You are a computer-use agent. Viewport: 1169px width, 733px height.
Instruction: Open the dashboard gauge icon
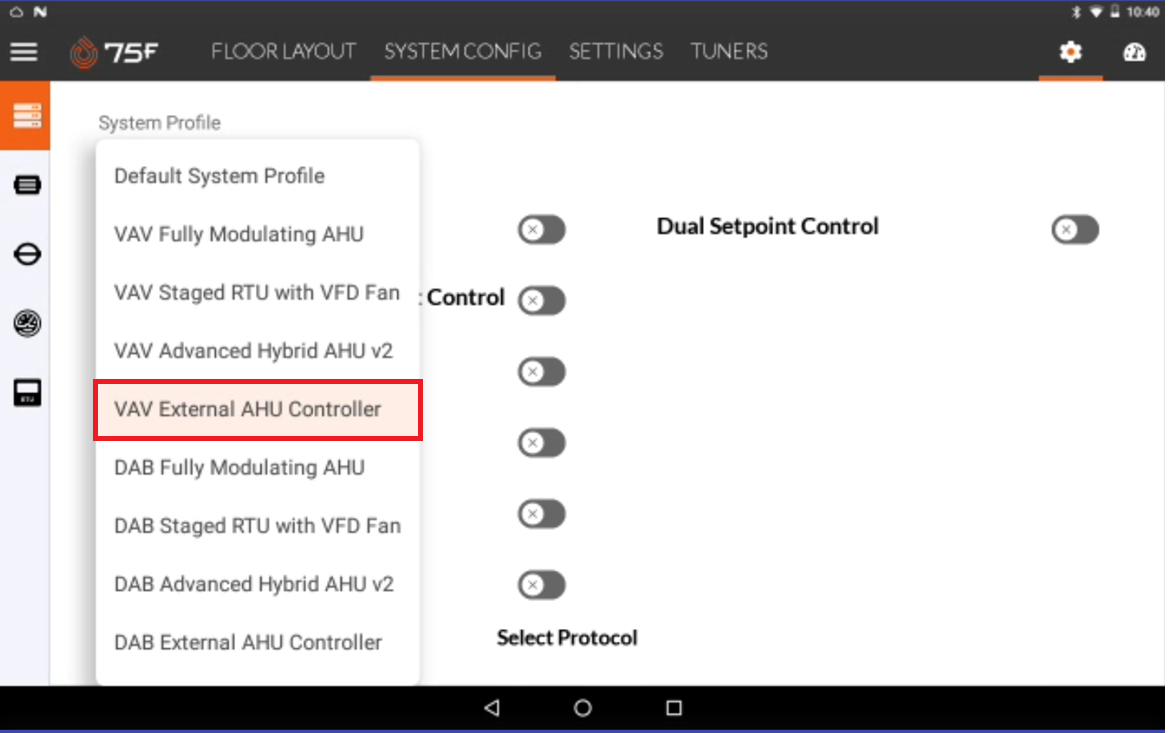1134,52
